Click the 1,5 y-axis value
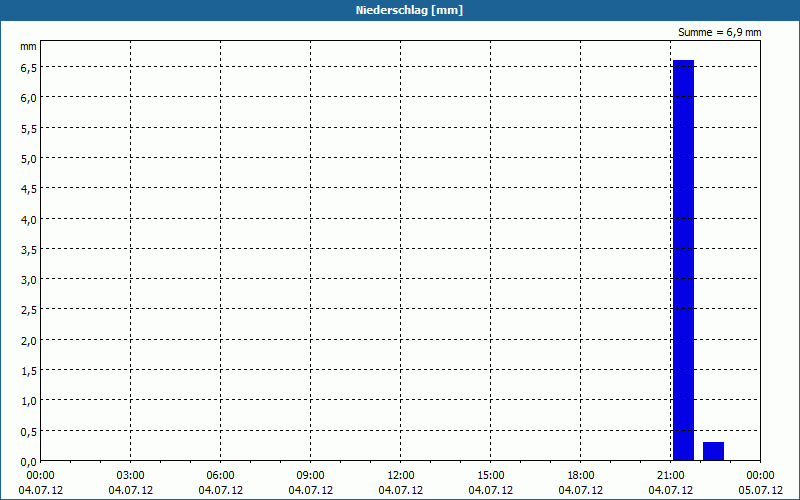The height and width of the screenshot is (500, 800). tap(28, 371)
